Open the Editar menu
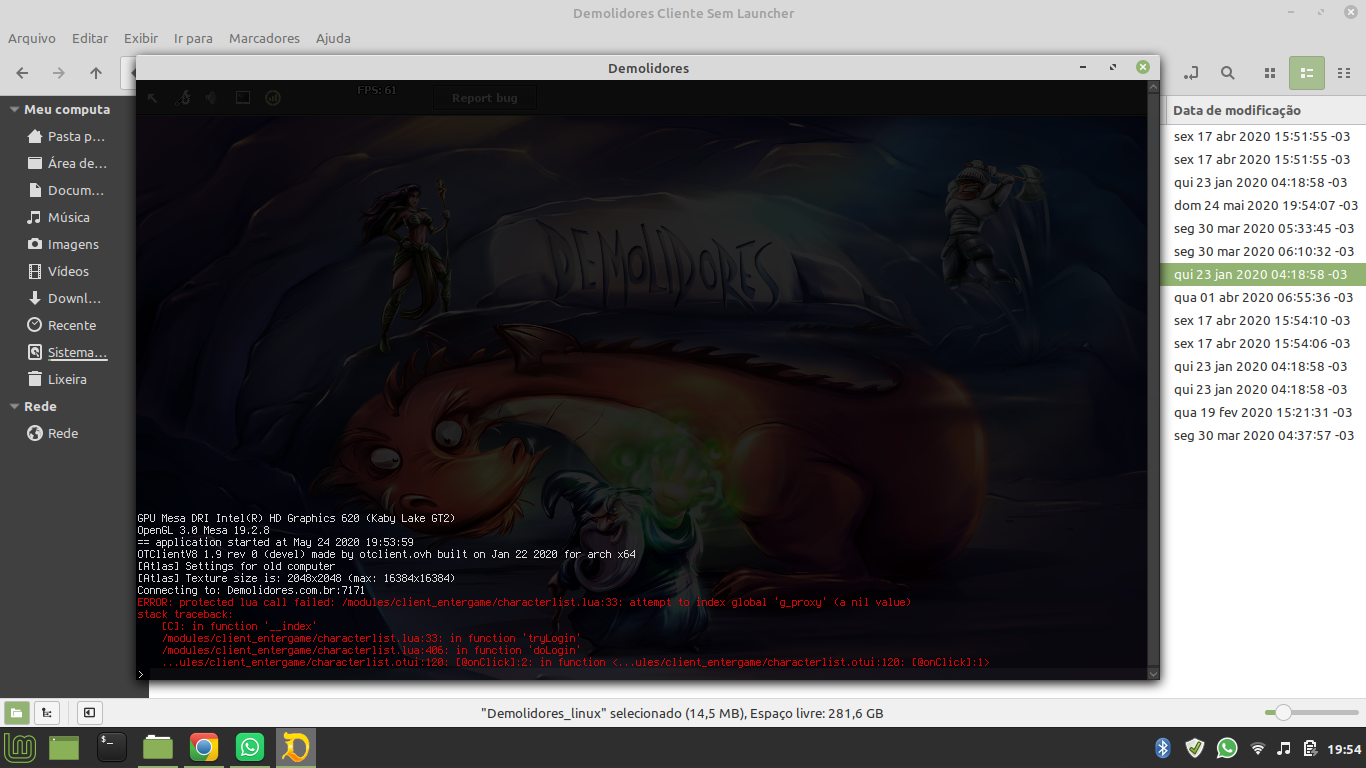Viewport: 1366px width, 768px height. (90, 38)
